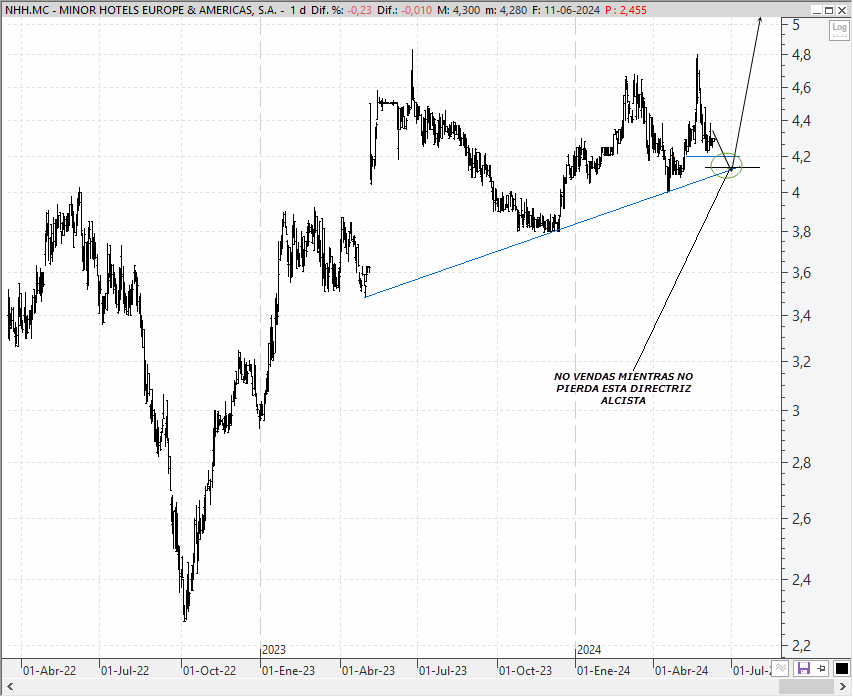Click the 01-Jul-23 date axis label
This screenshot has width=853, height=697.
click(443, 671)
